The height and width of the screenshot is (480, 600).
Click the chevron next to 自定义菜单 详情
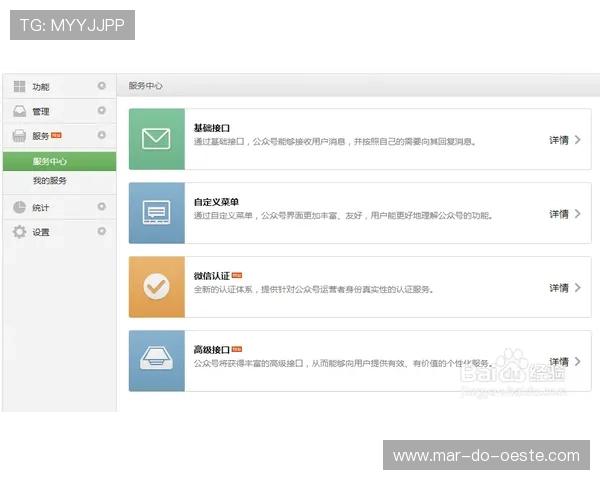click(577, 214)
